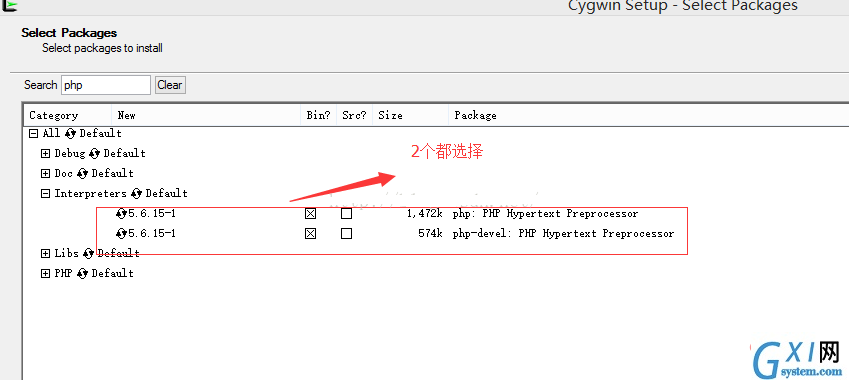Click the 574k size value

click(x=430, y=233)
